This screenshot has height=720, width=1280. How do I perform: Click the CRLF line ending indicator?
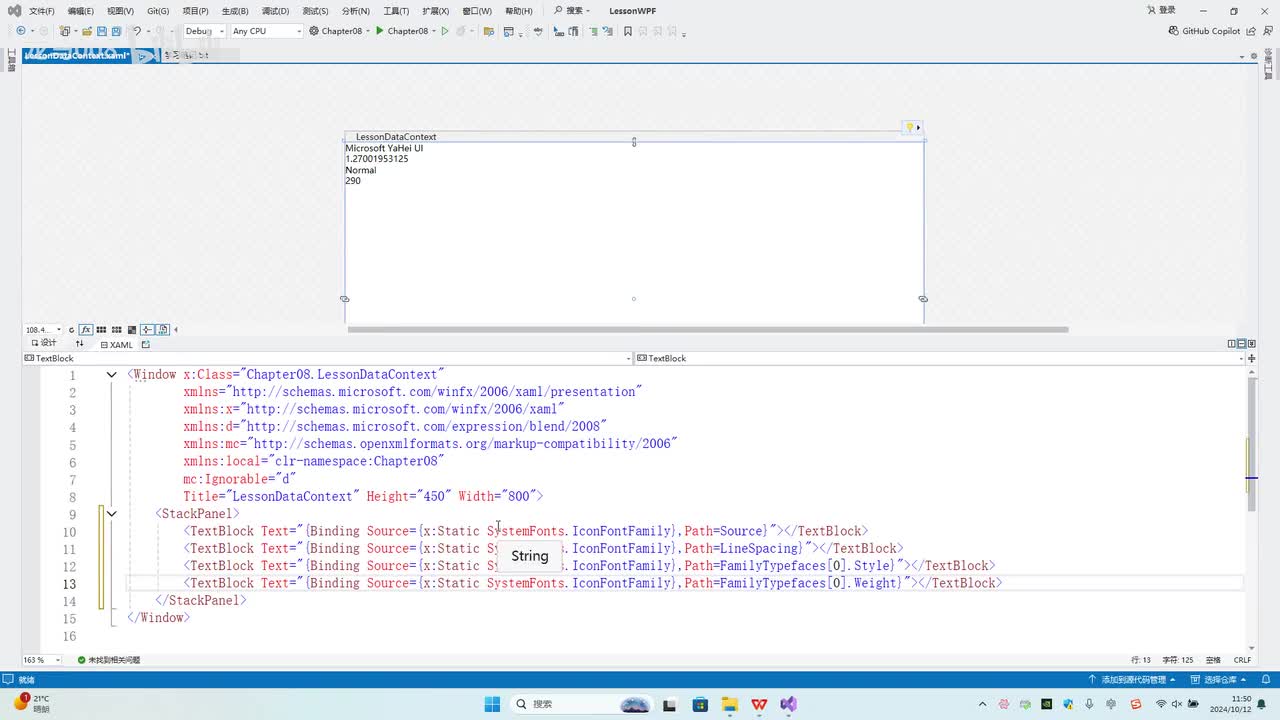pyautogui.click(x=1242, y=660)
